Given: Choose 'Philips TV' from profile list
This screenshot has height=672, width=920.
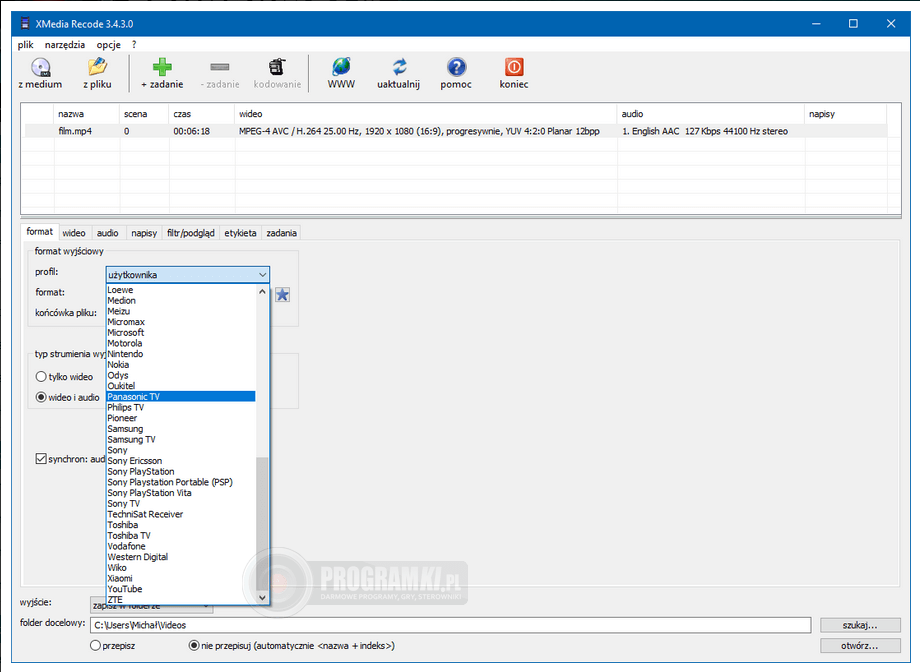Looking at the screenshot, I should pos(181,407).
